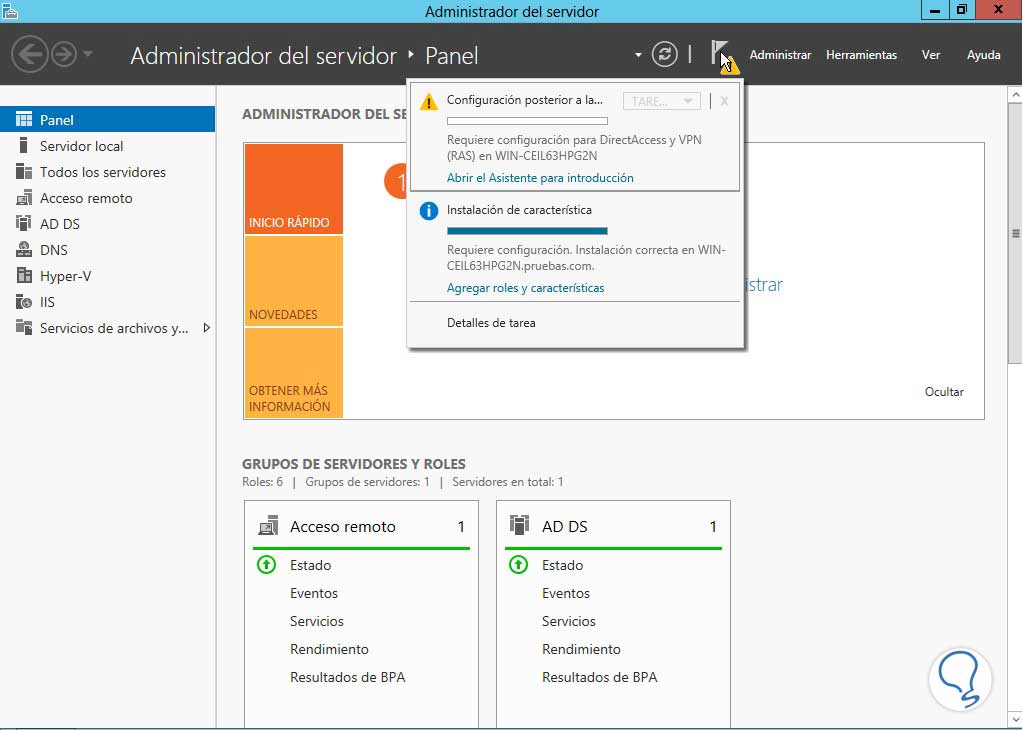Image resolution: width=1022 pixels, height=730 pixels.
Task: Click the Acceso remoto sidebar icon
Action: [23, 197]
